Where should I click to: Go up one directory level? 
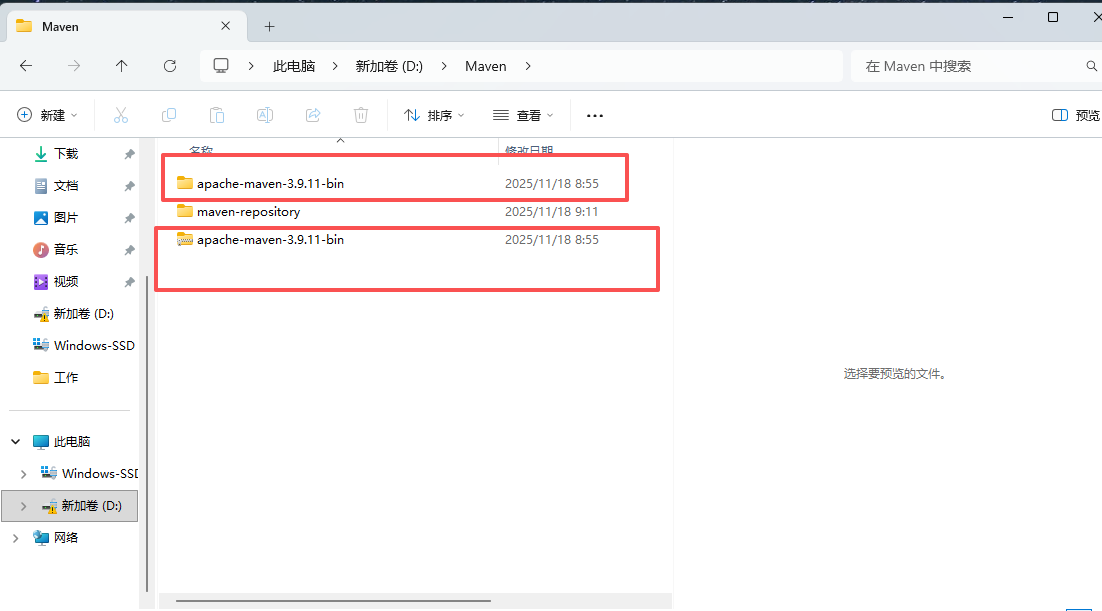coord(122,66)
